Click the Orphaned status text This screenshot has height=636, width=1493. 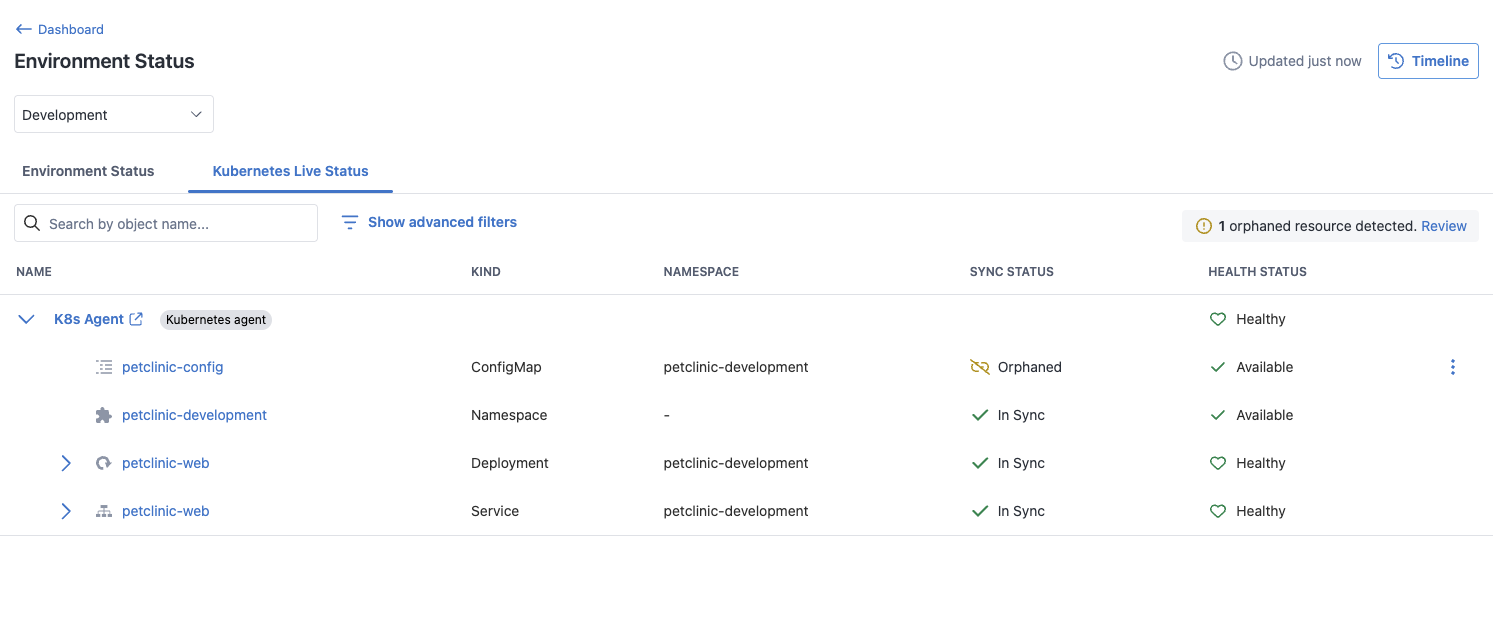[x=1030, y=367]
